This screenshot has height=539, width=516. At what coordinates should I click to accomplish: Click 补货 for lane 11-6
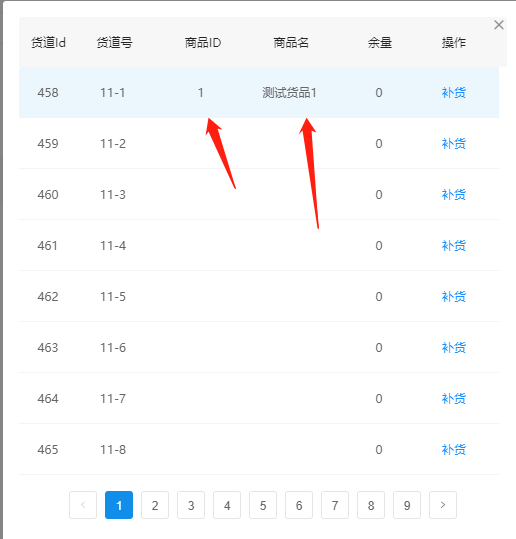453,348
